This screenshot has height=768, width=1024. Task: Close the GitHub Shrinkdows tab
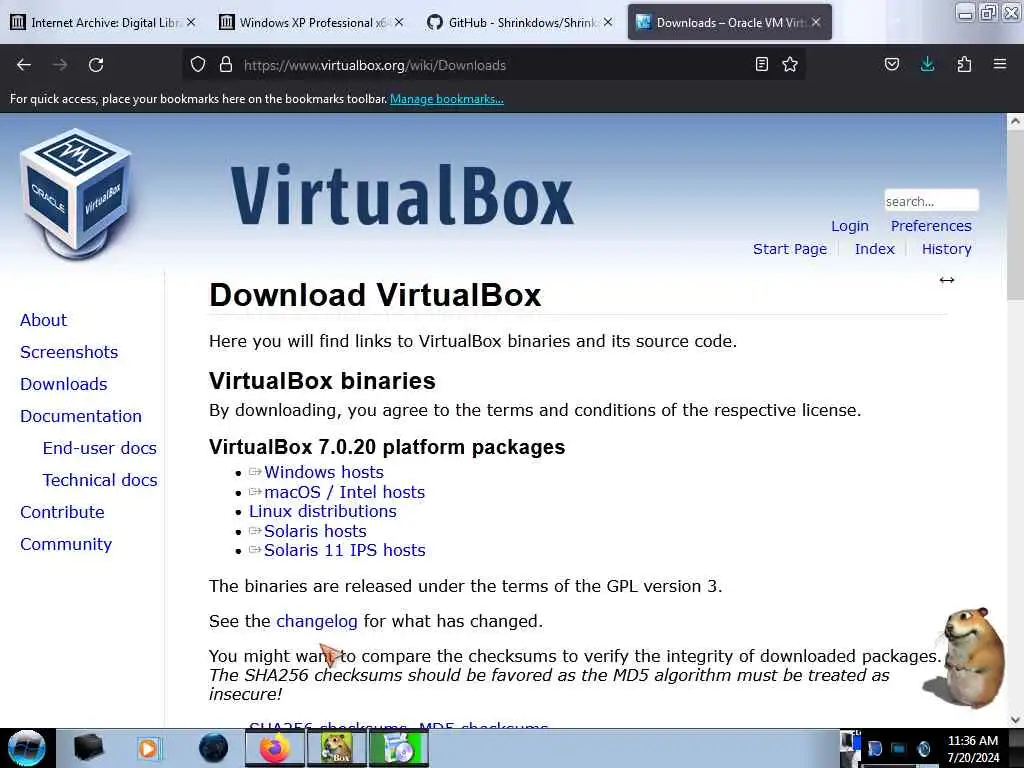pyautogui.click(x=608, y=22)
